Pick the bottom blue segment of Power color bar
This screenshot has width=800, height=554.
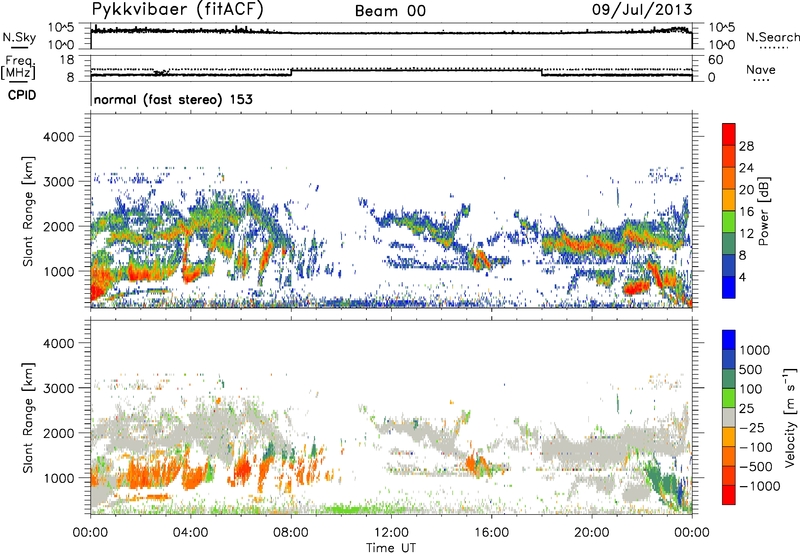(729, 287)
